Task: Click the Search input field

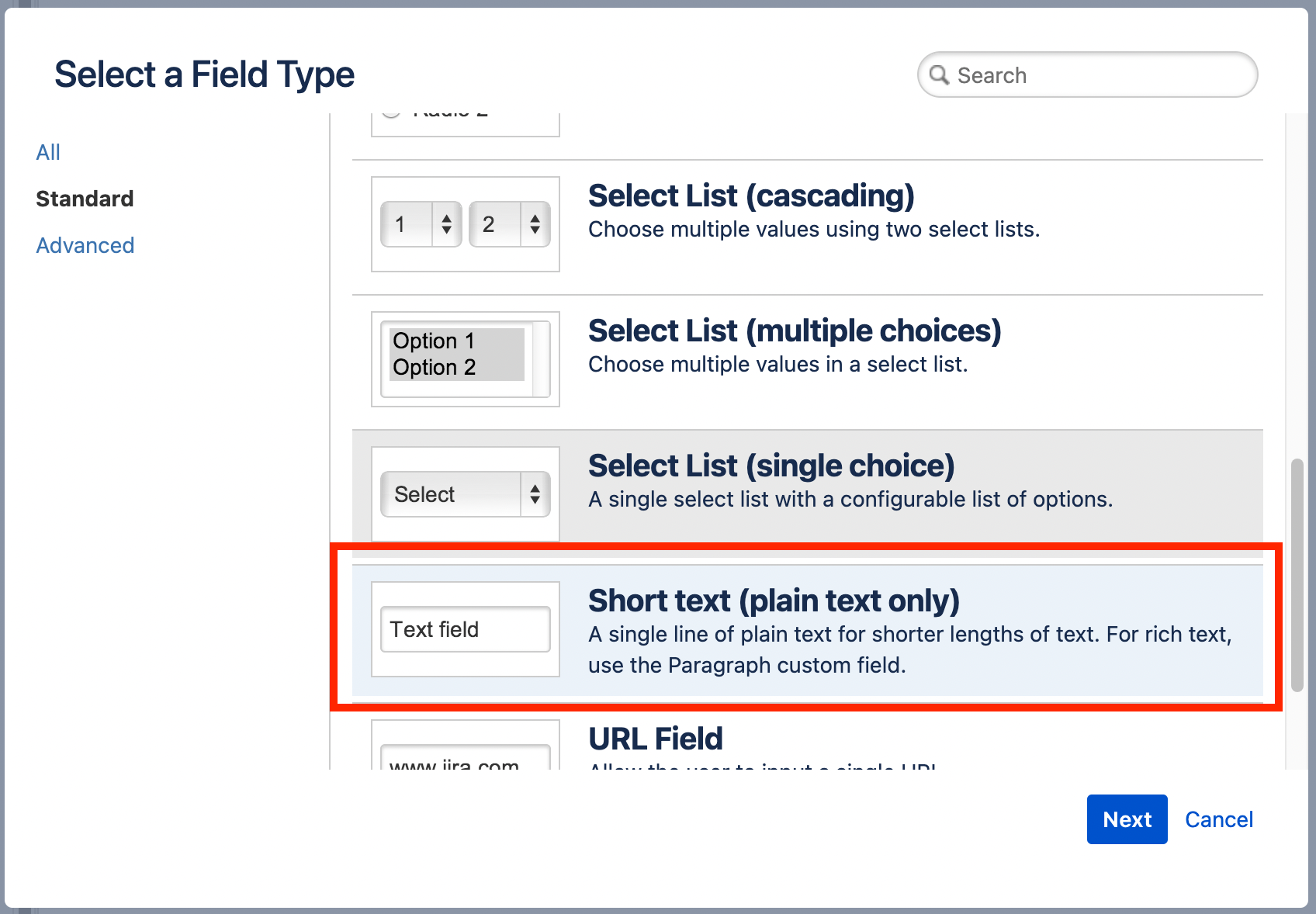Action: 1086,74
